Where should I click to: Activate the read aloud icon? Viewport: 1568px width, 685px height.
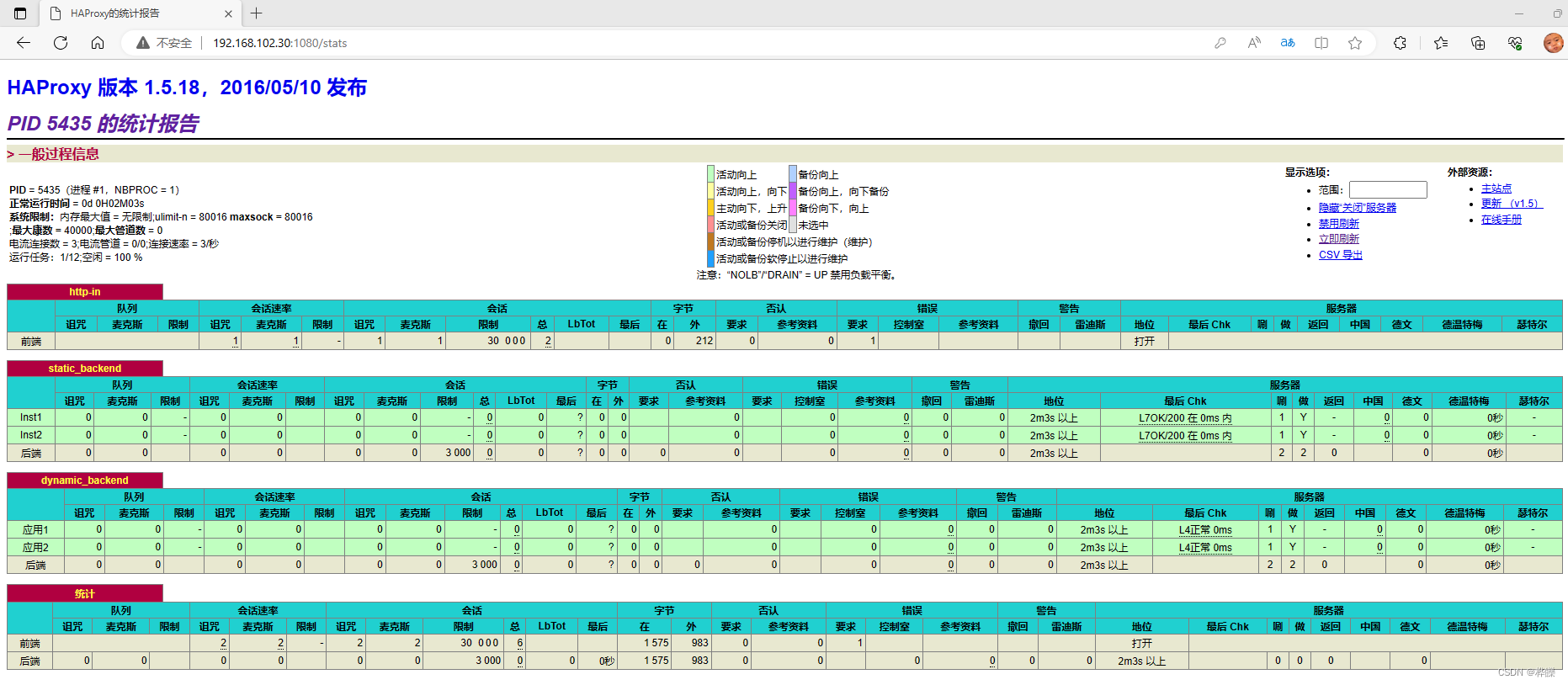(x=1254, y=43)
